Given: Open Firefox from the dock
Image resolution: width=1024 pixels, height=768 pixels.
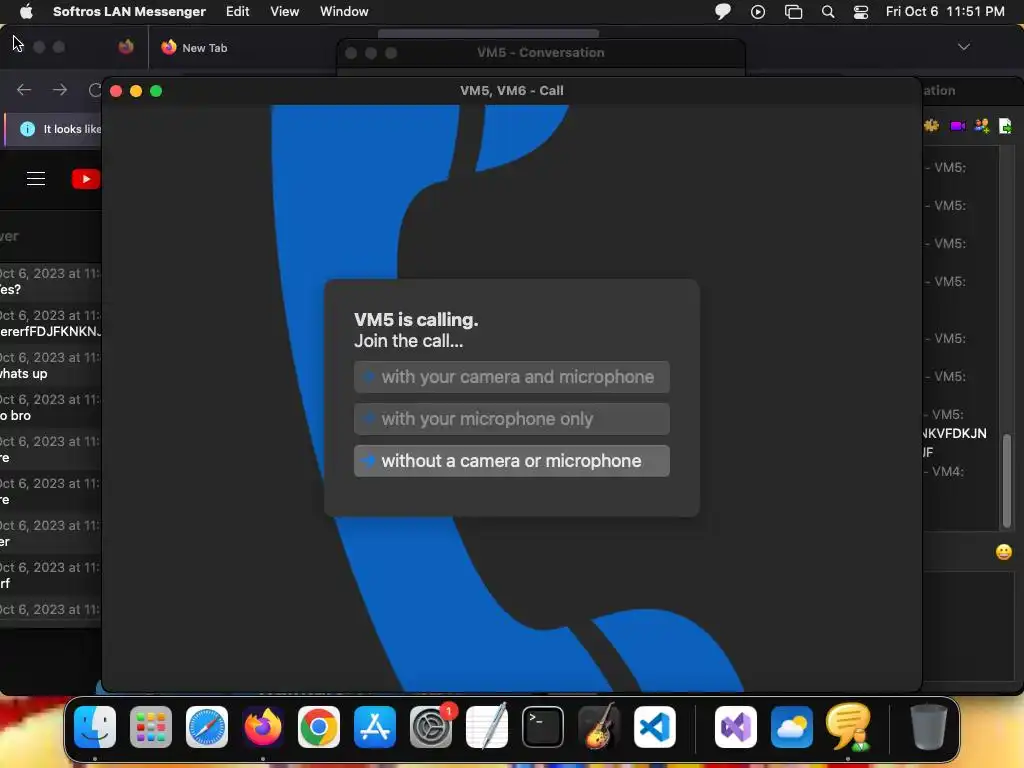Looking at the screenshot, I should (263, 727).
